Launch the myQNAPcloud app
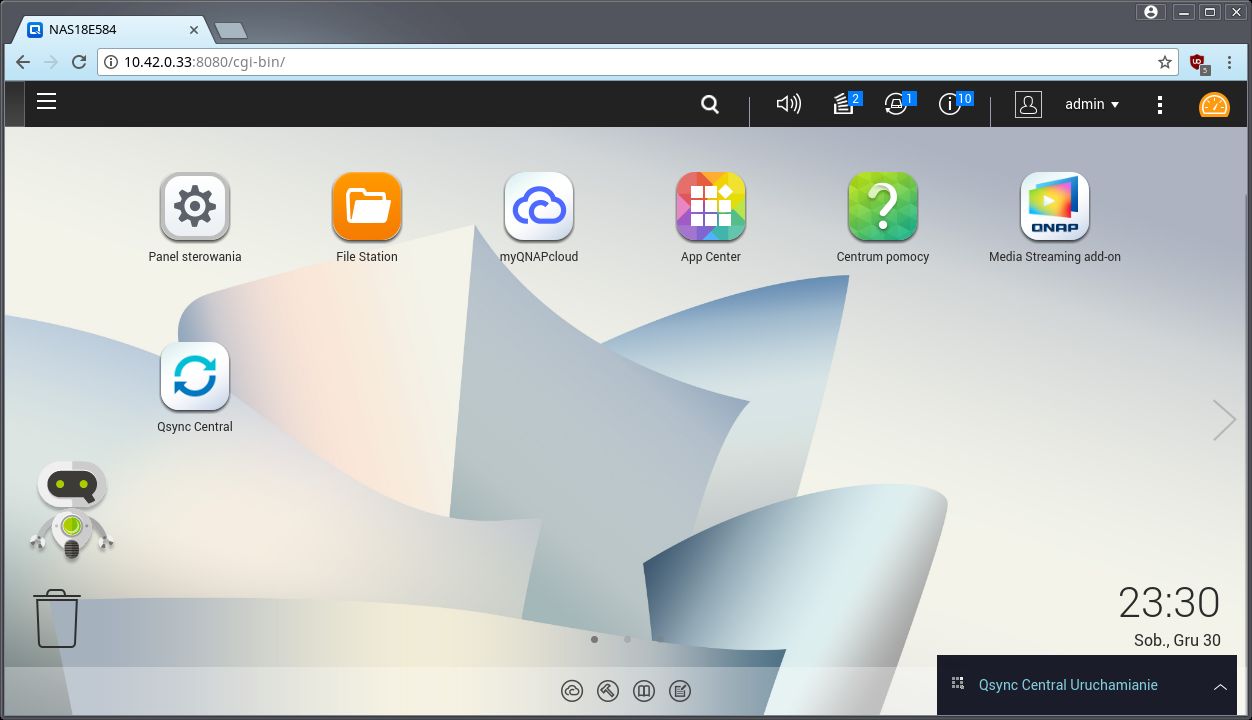The width and height of the screenshot is (1252, 720). (x=539, y=207)
